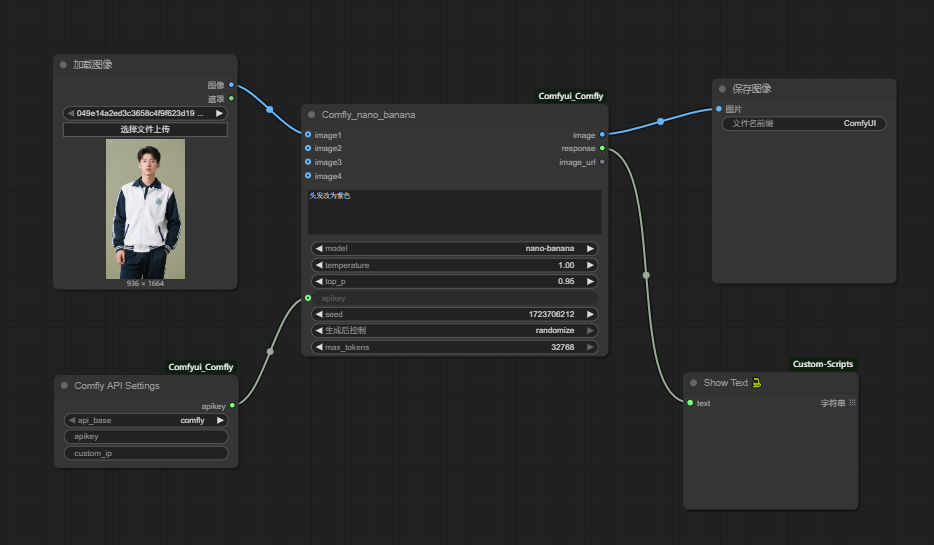Collapse the 保存图像 node with its title dot
Screen dimensions: 934x545
723,89
